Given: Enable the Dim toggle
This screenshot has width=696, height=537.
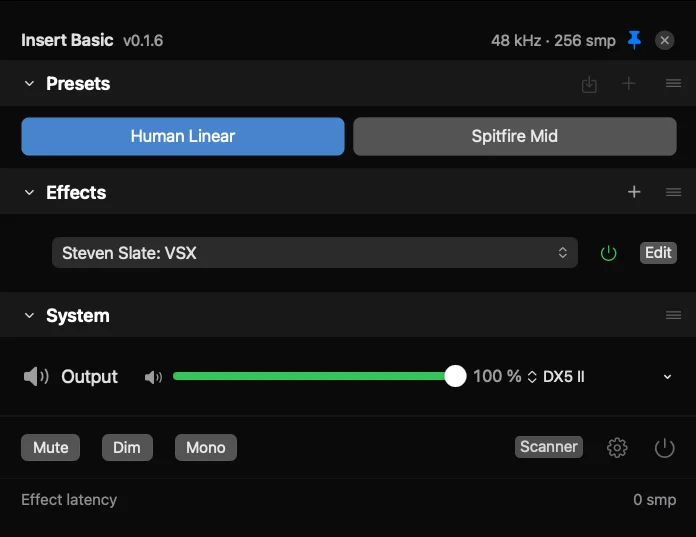Looking at the screenshot, I should click(127, 447).
